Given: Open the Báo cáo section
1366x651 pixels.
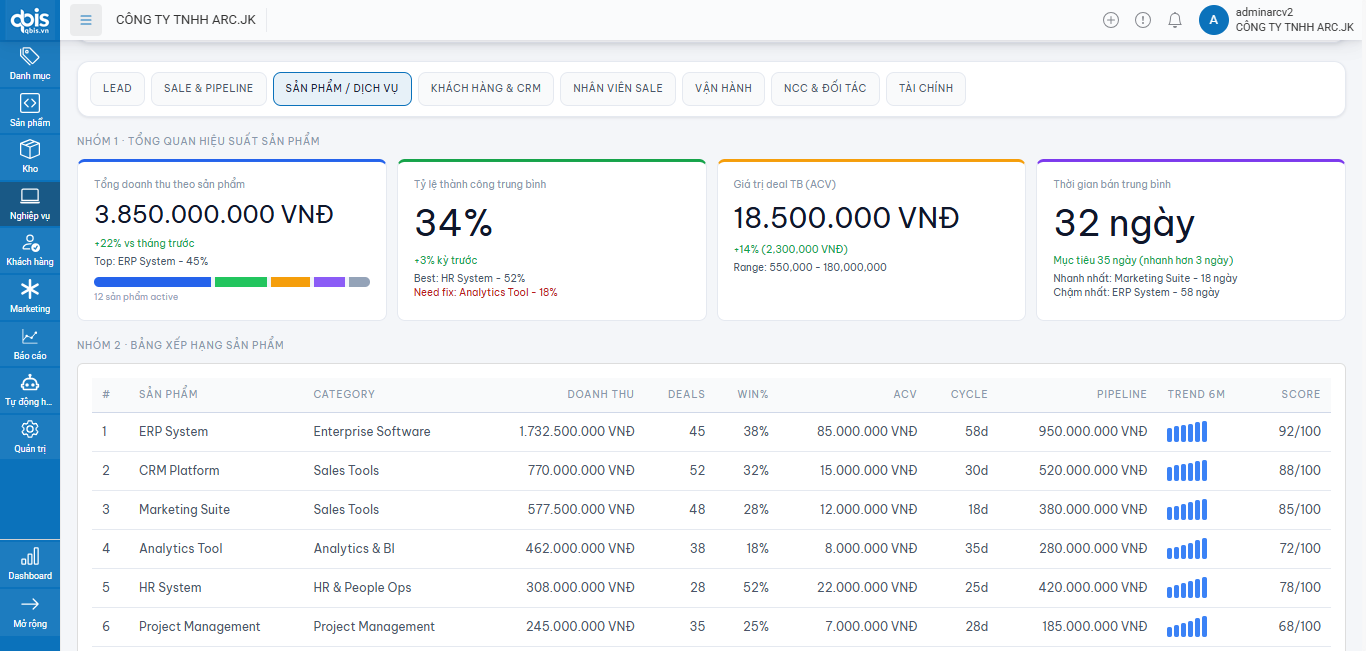Looking at the screenshot, I should (x=30, y=345).
